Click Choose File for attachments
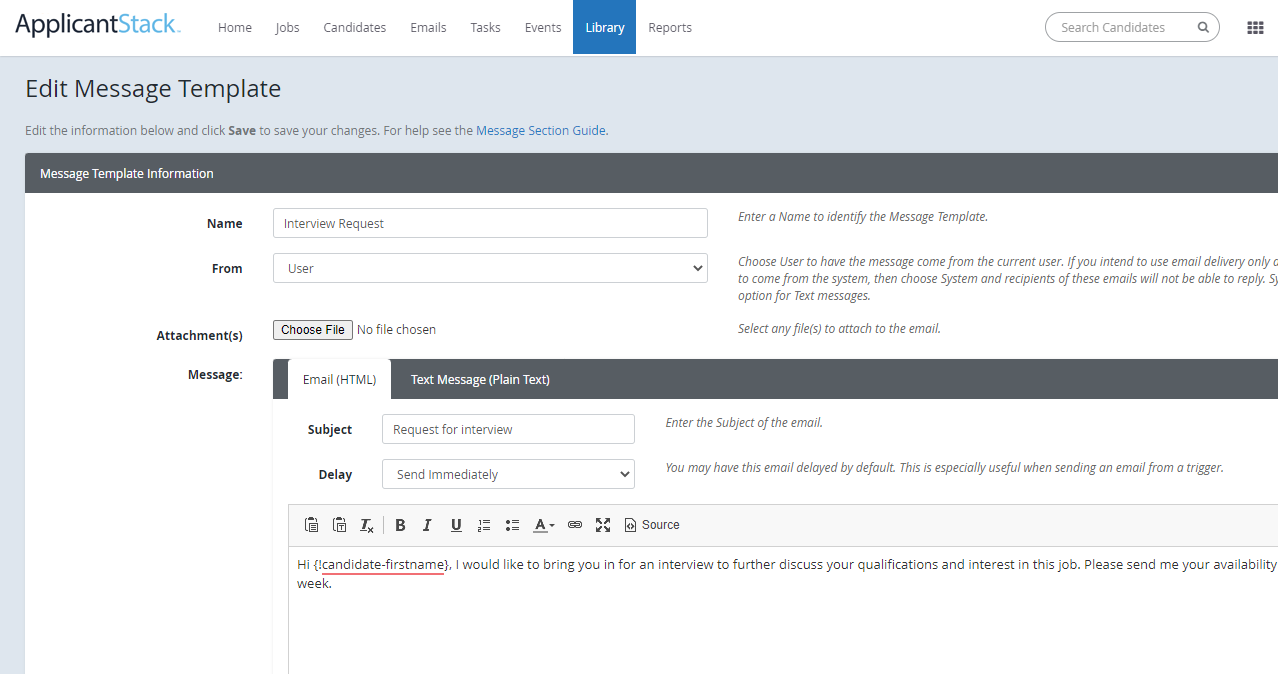This screenshot has height=674, width=1278. pos(312,329)
